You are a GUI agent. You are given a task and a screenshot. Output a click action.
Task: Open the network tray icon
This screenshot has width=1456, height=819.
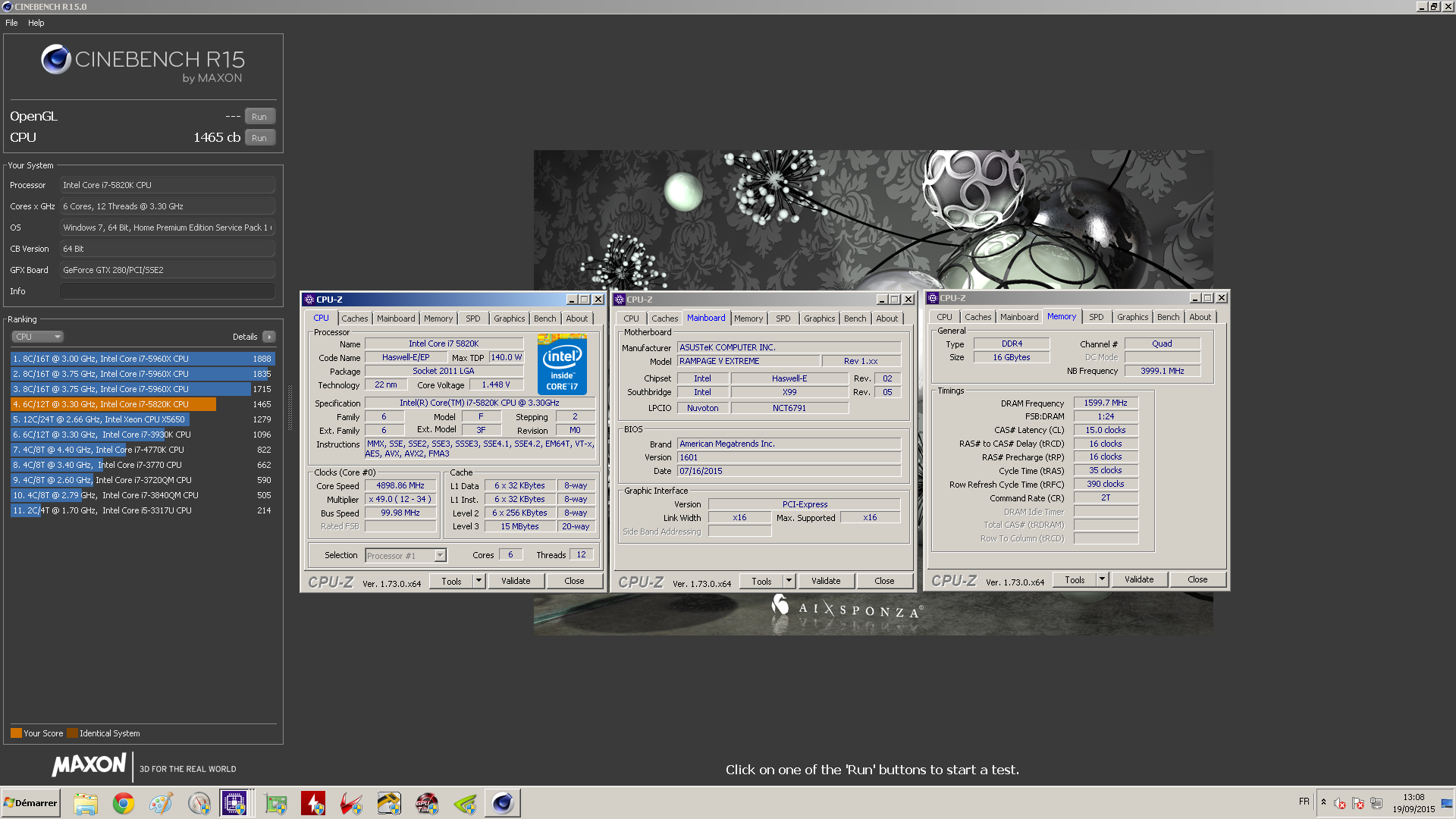(1376, 803)
